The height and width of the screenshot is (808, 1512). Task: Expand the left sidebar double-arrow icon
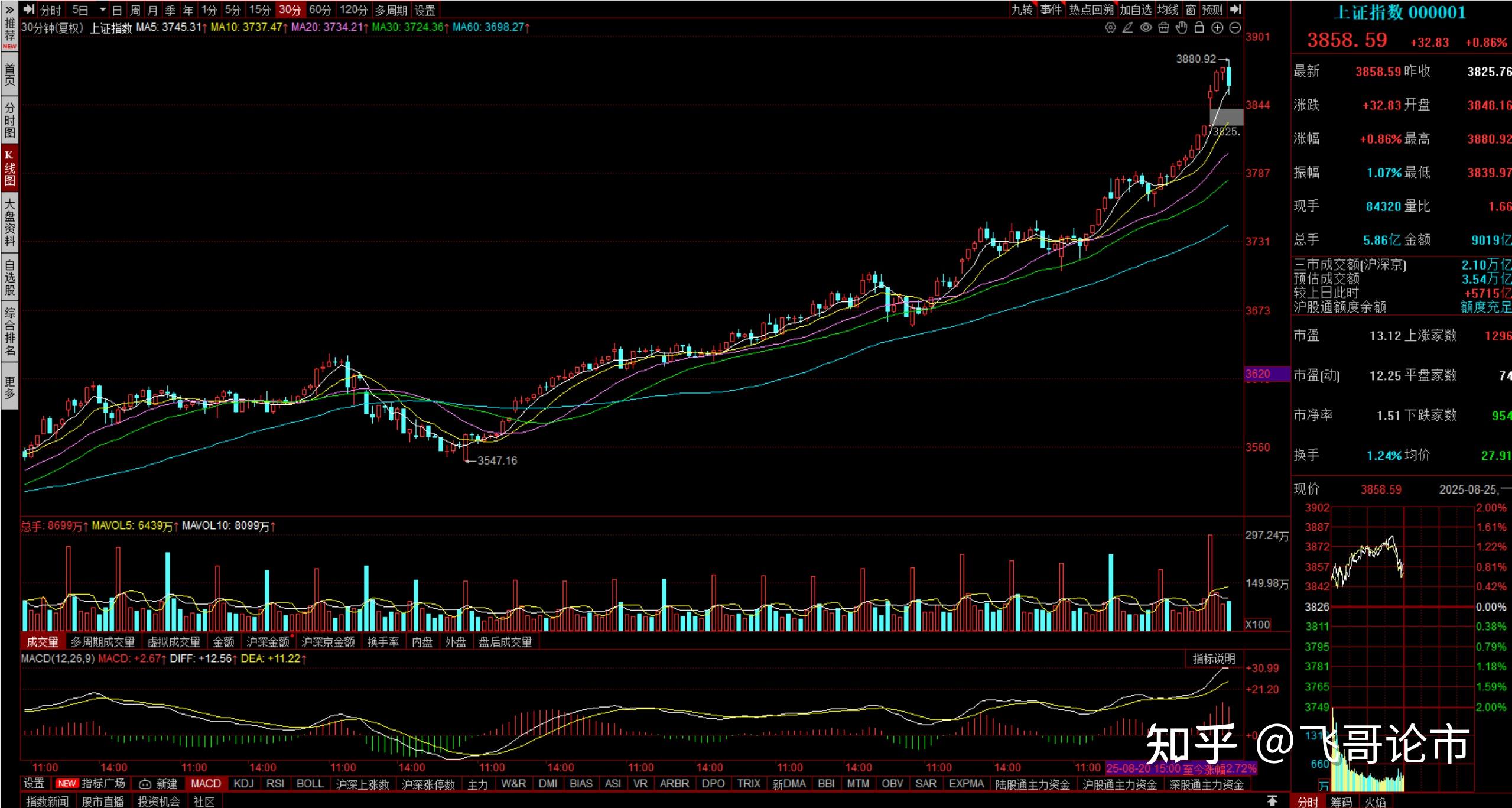(9, 8)
